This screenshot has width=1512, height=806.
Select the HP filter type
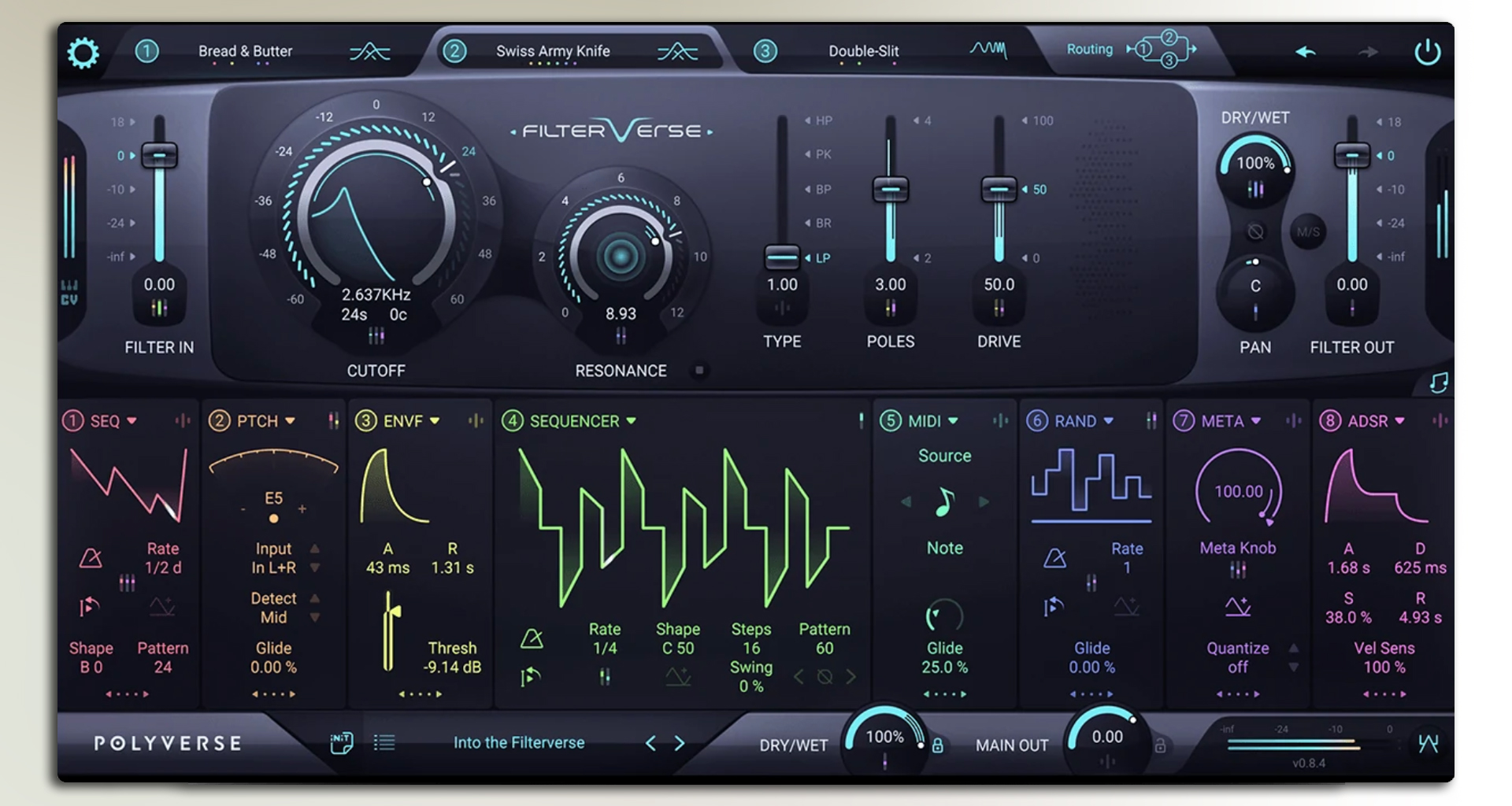[x=819, y=120]
